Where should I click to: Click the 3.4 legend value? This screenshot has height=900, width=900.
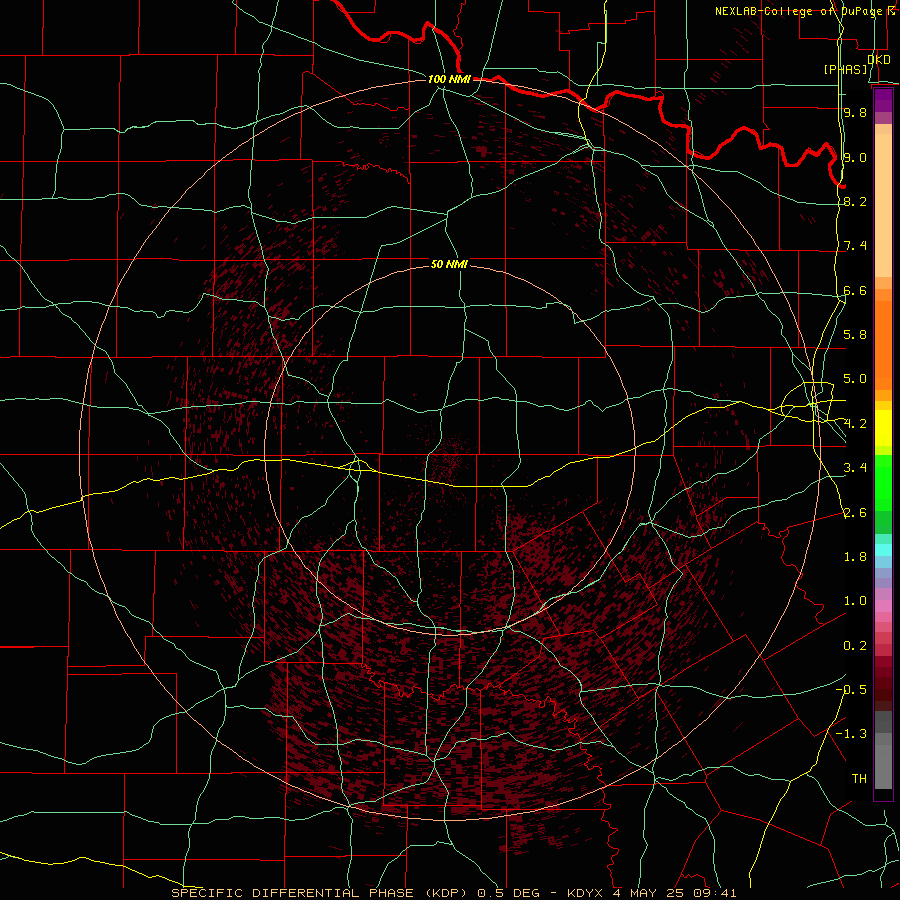[x=855, y=468]
